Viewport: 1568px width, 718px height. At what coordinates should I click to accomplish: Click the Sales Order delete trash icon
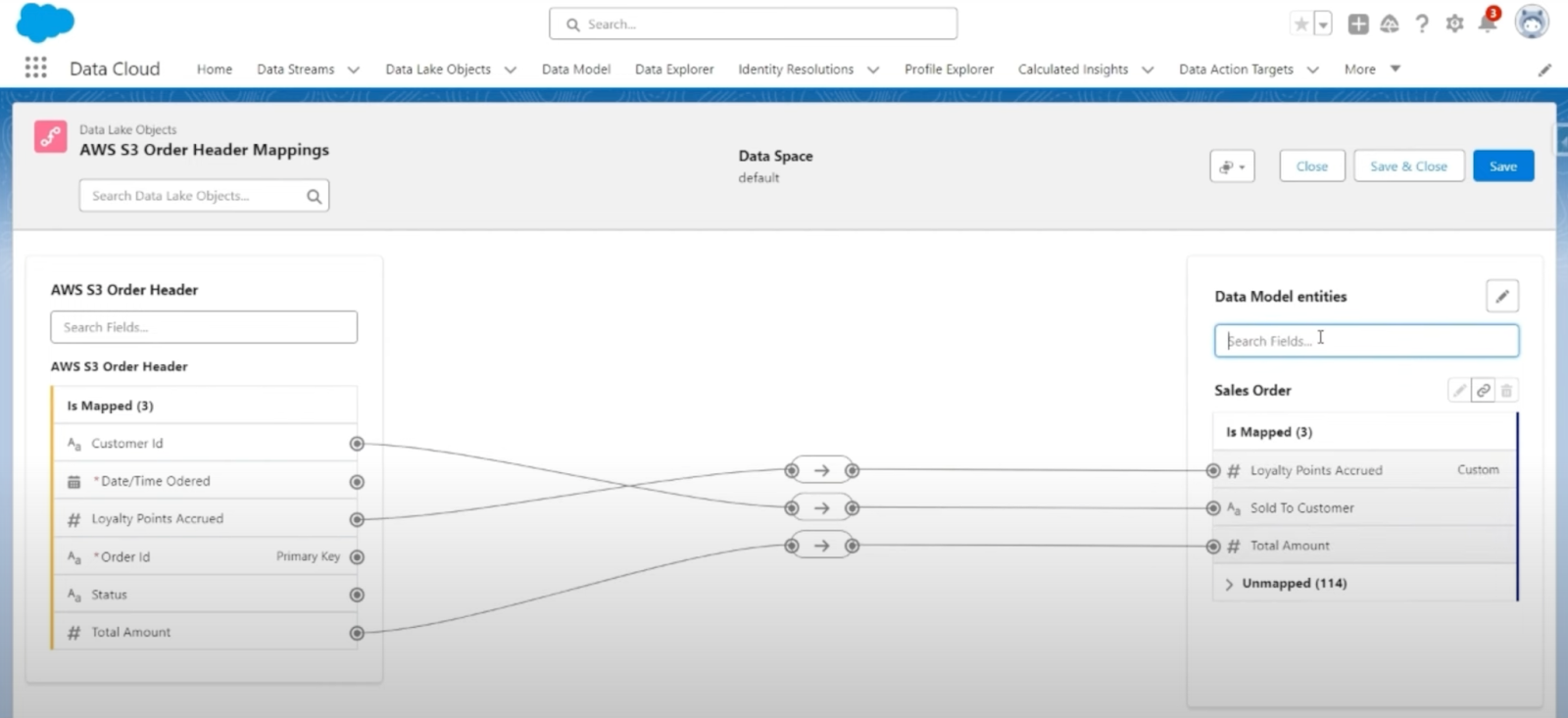(1506, 390)
